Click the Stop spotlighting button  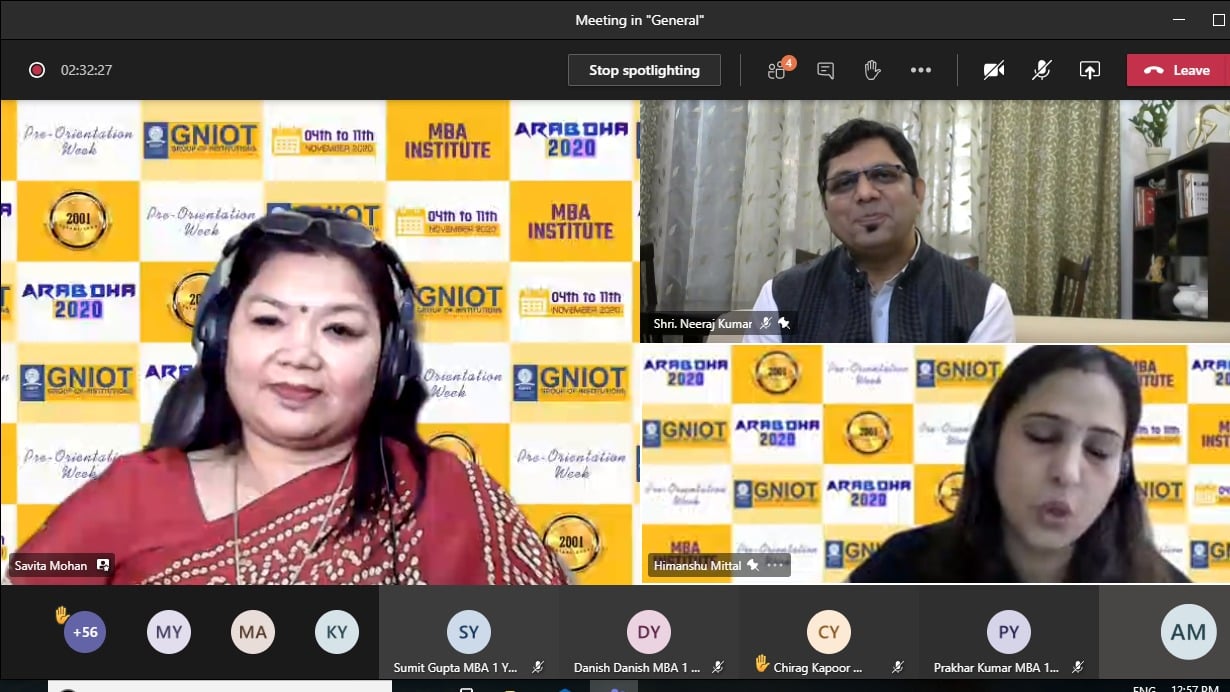point(644,70)
